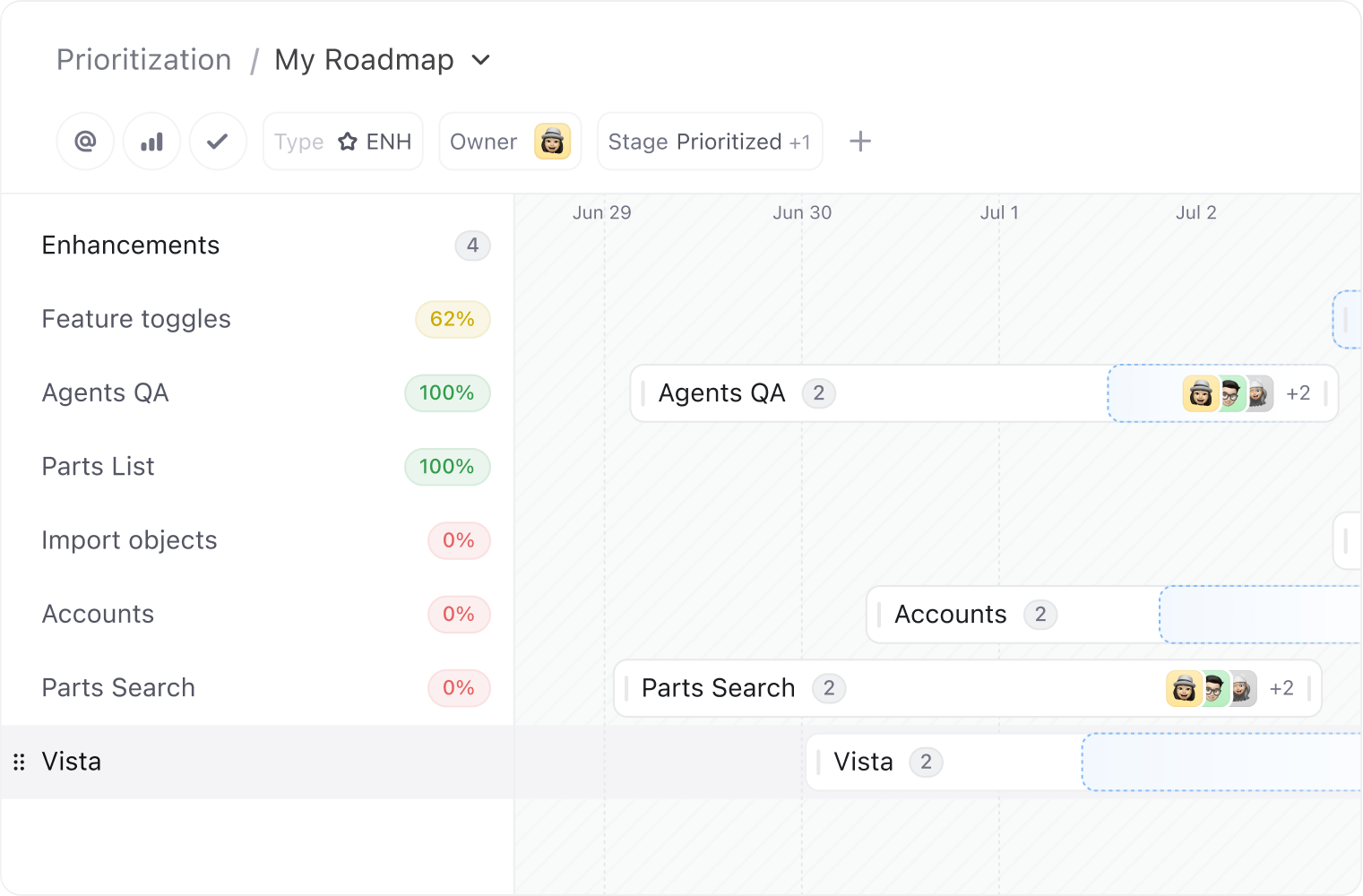Open the Type ENH filter dropdown
Image resolution: width=1363 pixels, height=896 pixels.
[342, 142]
